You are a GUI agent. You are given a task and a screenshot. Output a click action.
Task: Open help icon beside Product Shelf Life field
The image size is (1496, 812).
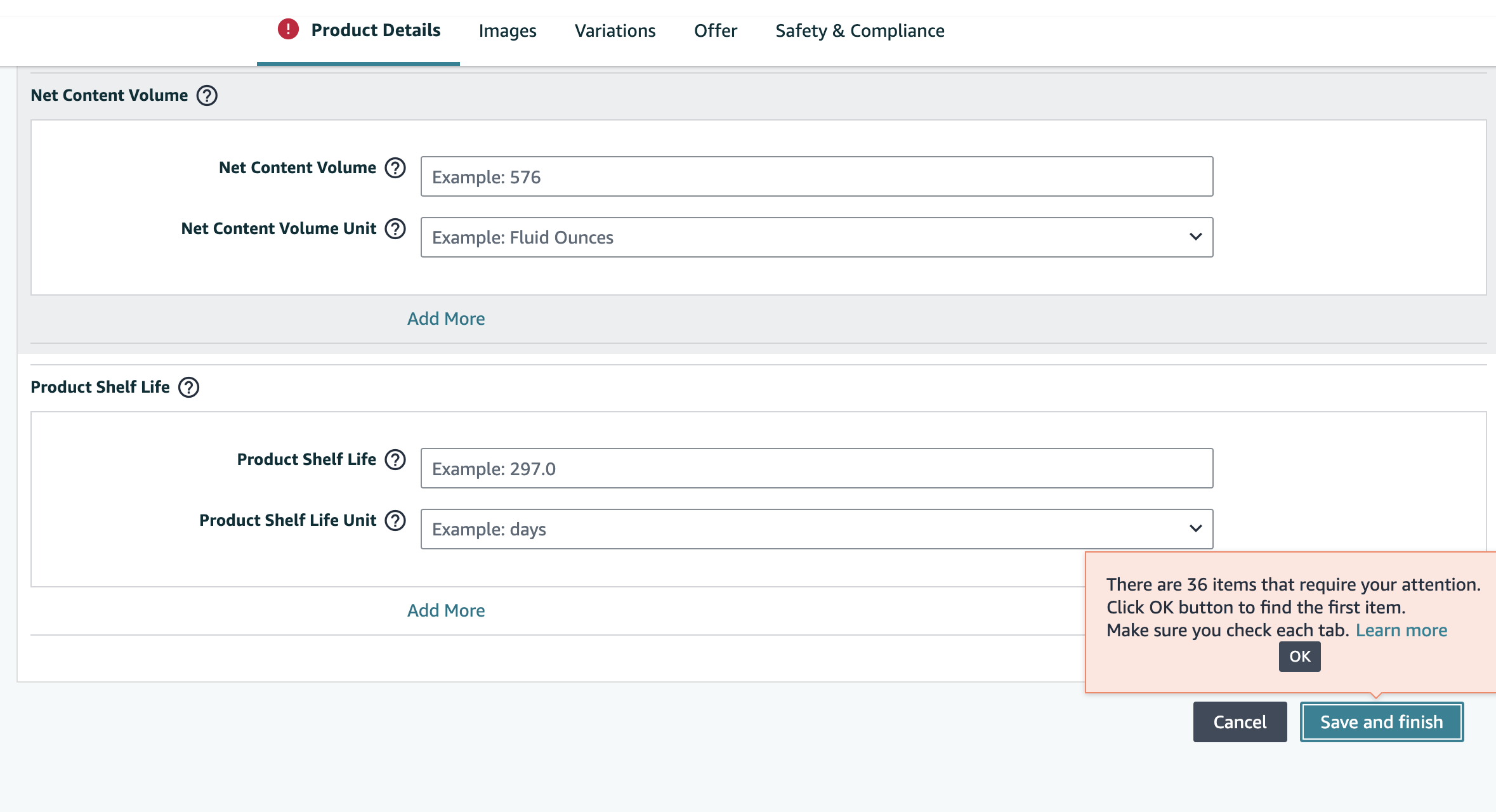pos(395,459)
